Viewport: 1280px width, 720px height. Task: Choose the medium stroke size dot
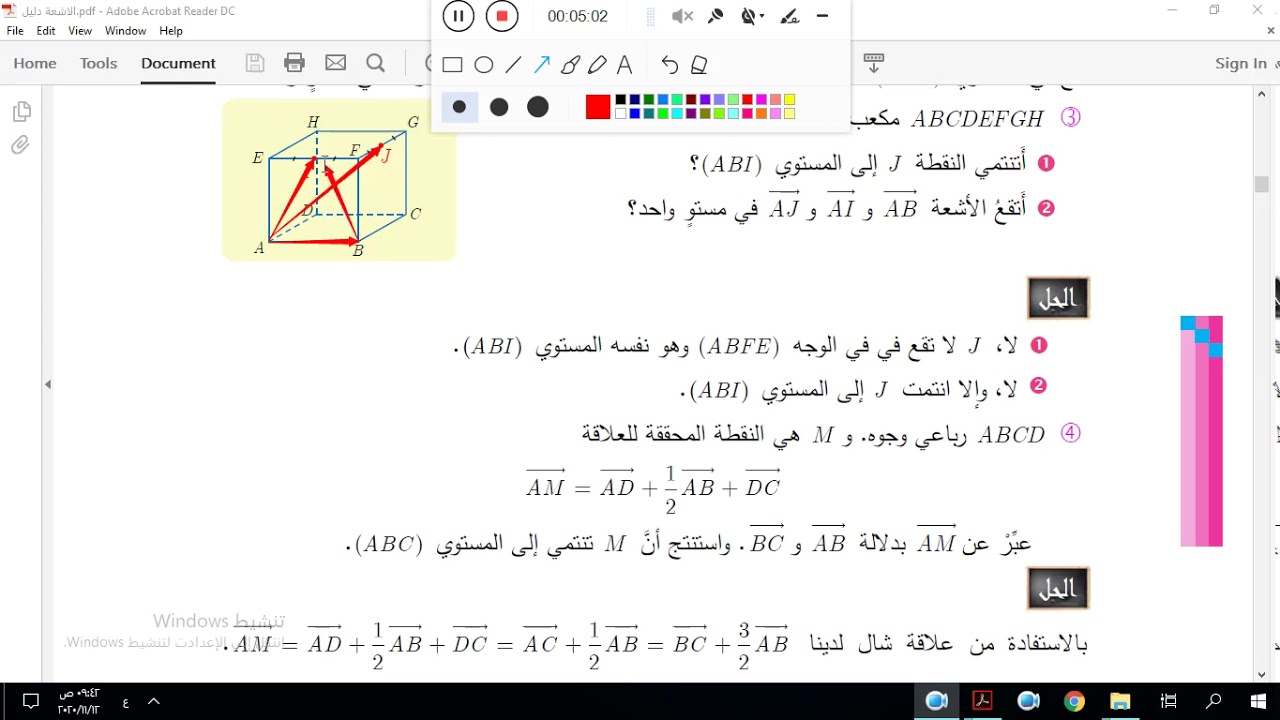tap(499, 107)
